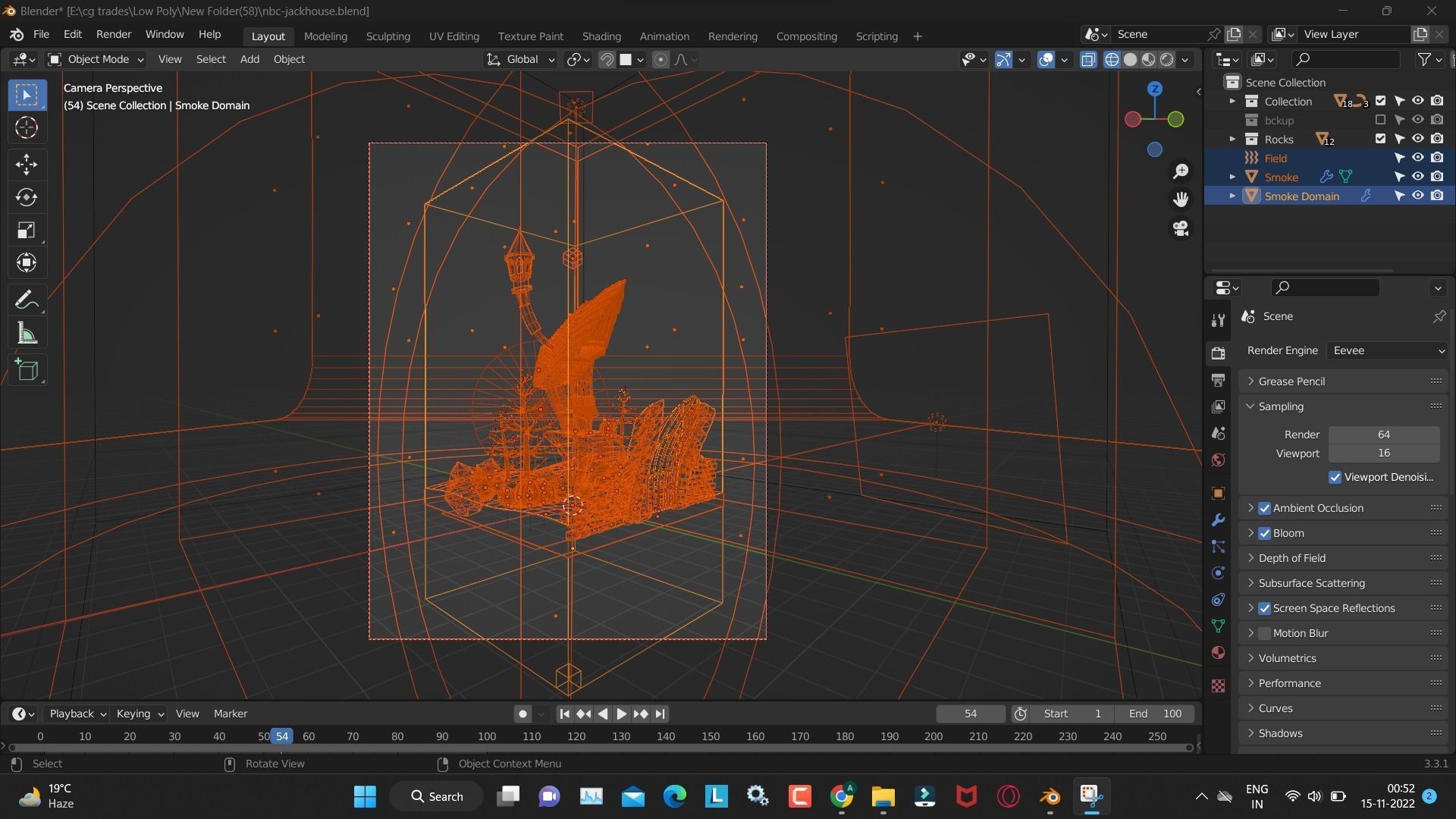The height and width of the screenshot is (819, 1456).
Task: Toggle camera view icon in viewport
Action: [x=1181, y=228]
